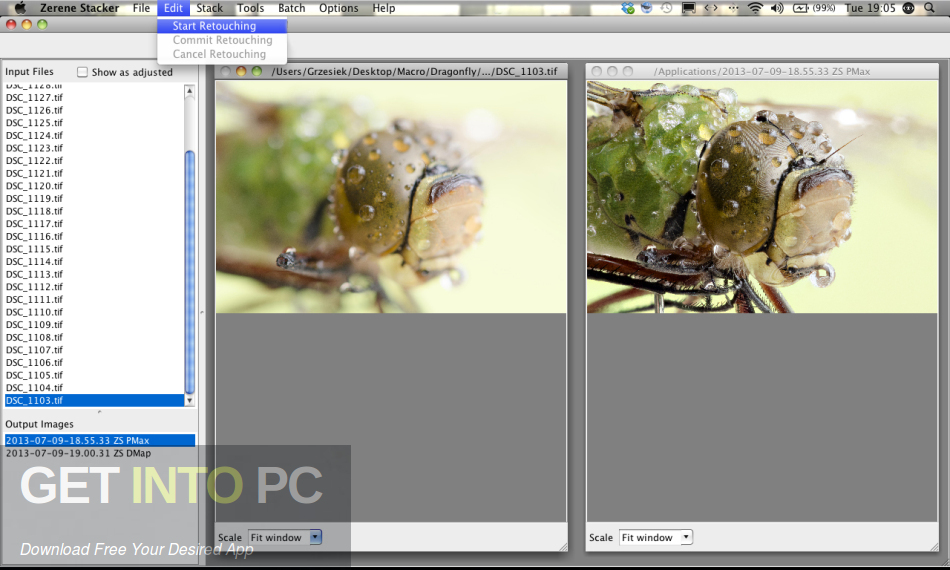950x570 pixels.
Task: Click the Edit menu title
Action: 173,8
